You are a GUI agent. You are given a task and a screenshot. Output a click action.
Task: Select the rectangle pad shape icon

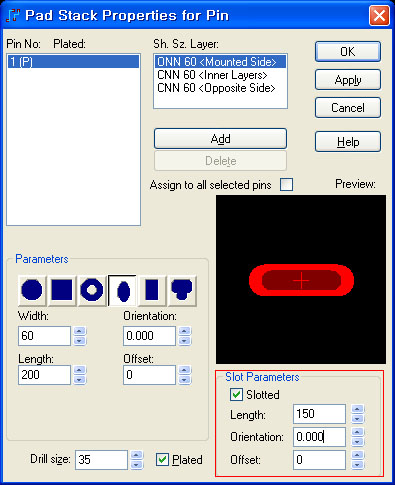click(x=152, y=290)
